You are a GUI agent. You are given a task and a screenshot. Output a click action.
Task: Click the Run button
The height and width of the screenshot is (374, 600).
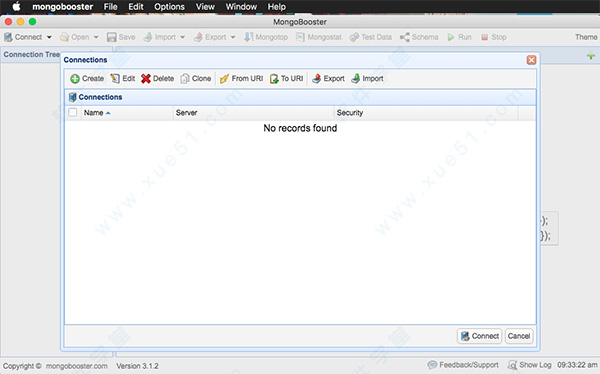[x=460, y=37]
